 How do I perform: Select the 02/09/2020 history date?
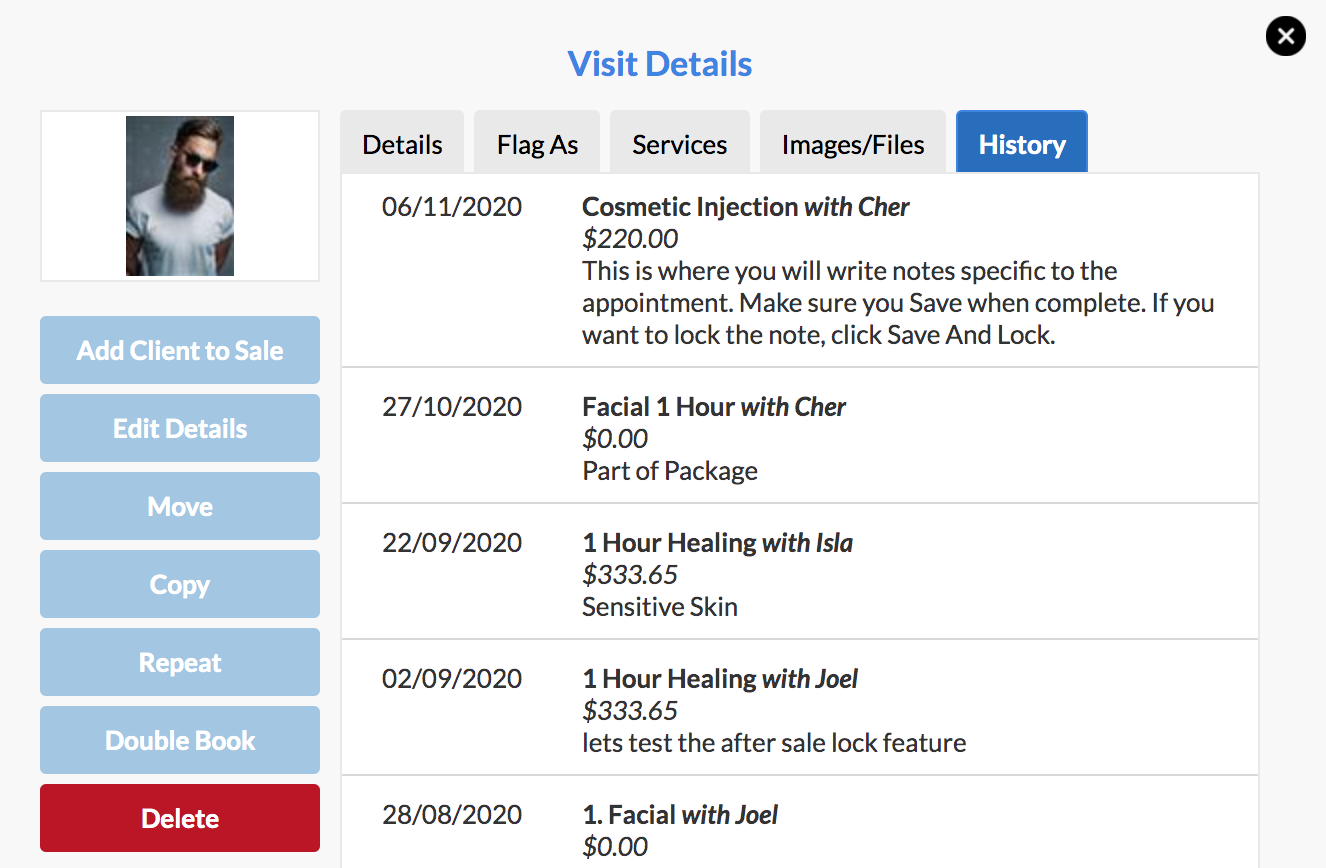[x=452, y=679]
